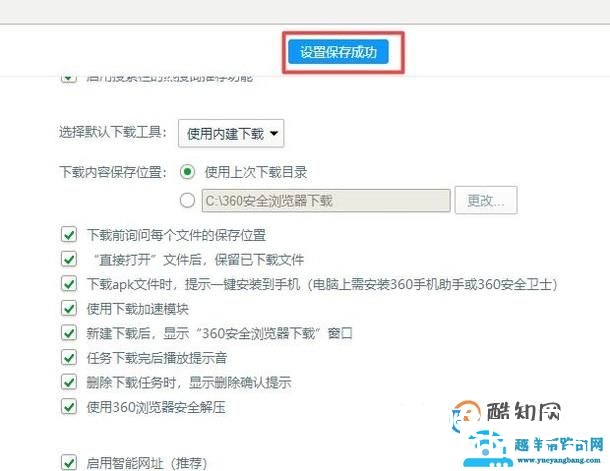Click the 选择默认下载工具 label
The image size is (610, 471).
click(x=112, y=132)
